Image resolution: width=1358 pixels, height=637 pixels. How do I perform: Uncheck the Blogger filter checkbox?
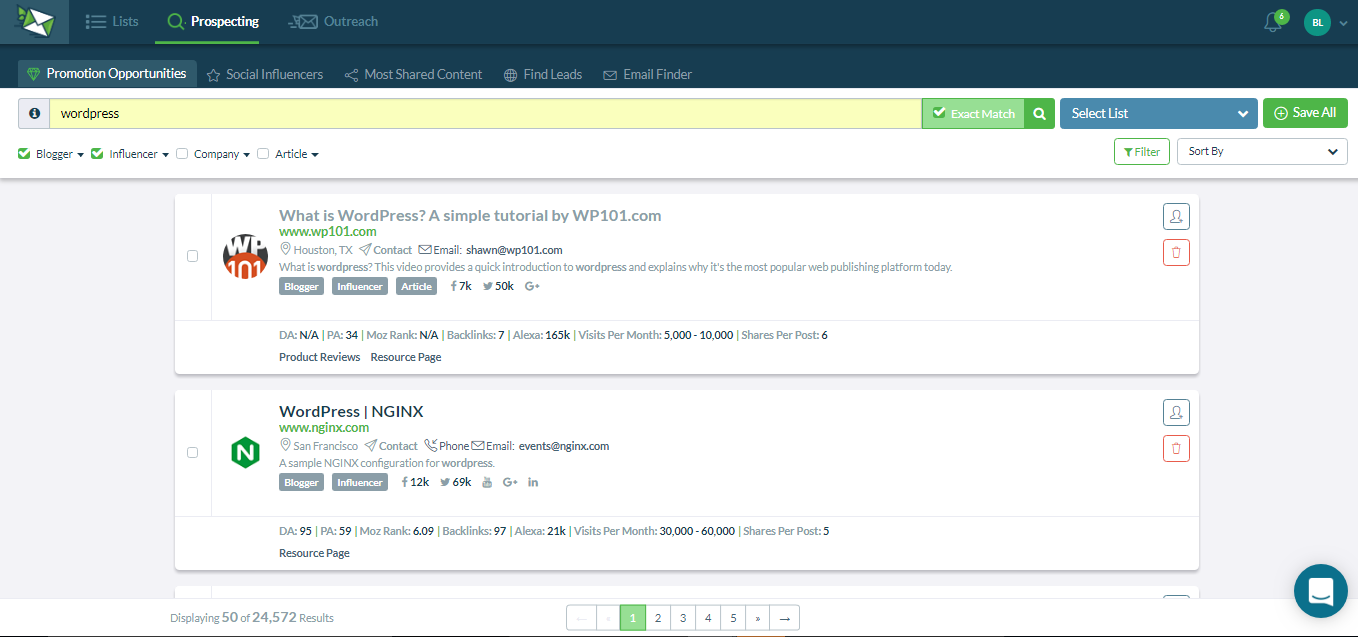coord(25,154)
